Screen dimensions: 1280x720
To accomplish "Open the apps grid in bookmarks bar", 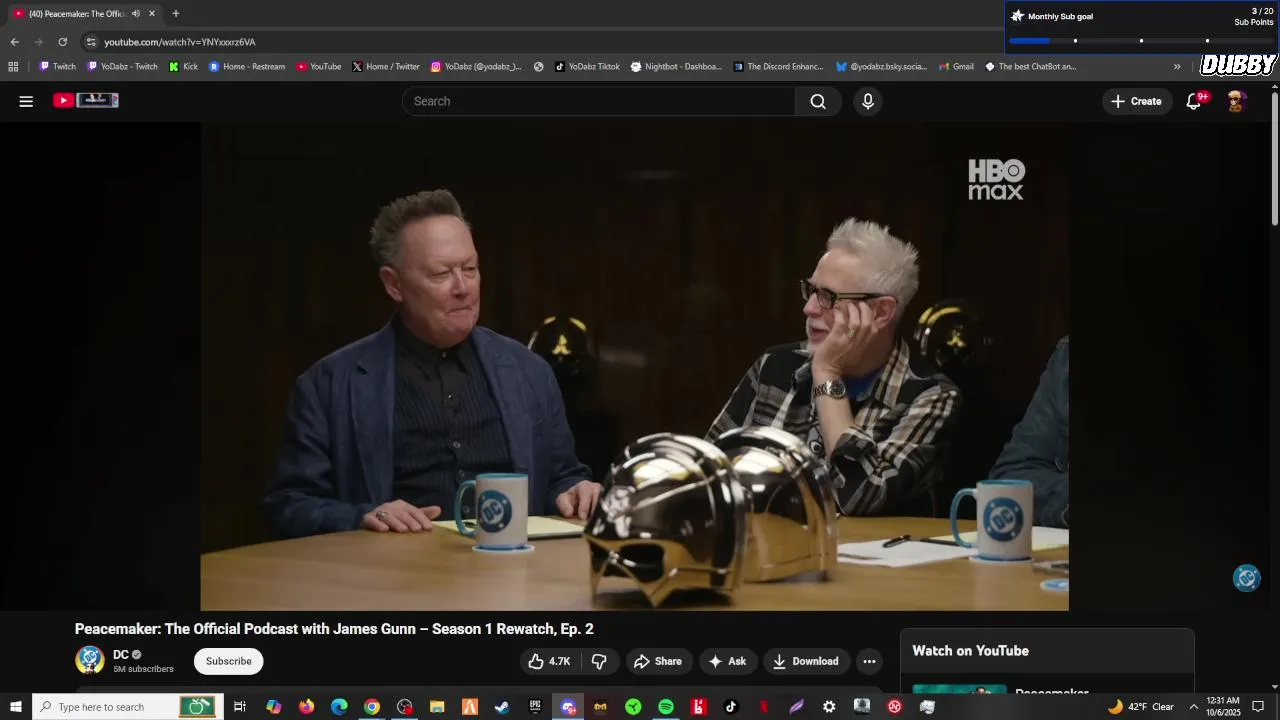I will click(13, 67).
